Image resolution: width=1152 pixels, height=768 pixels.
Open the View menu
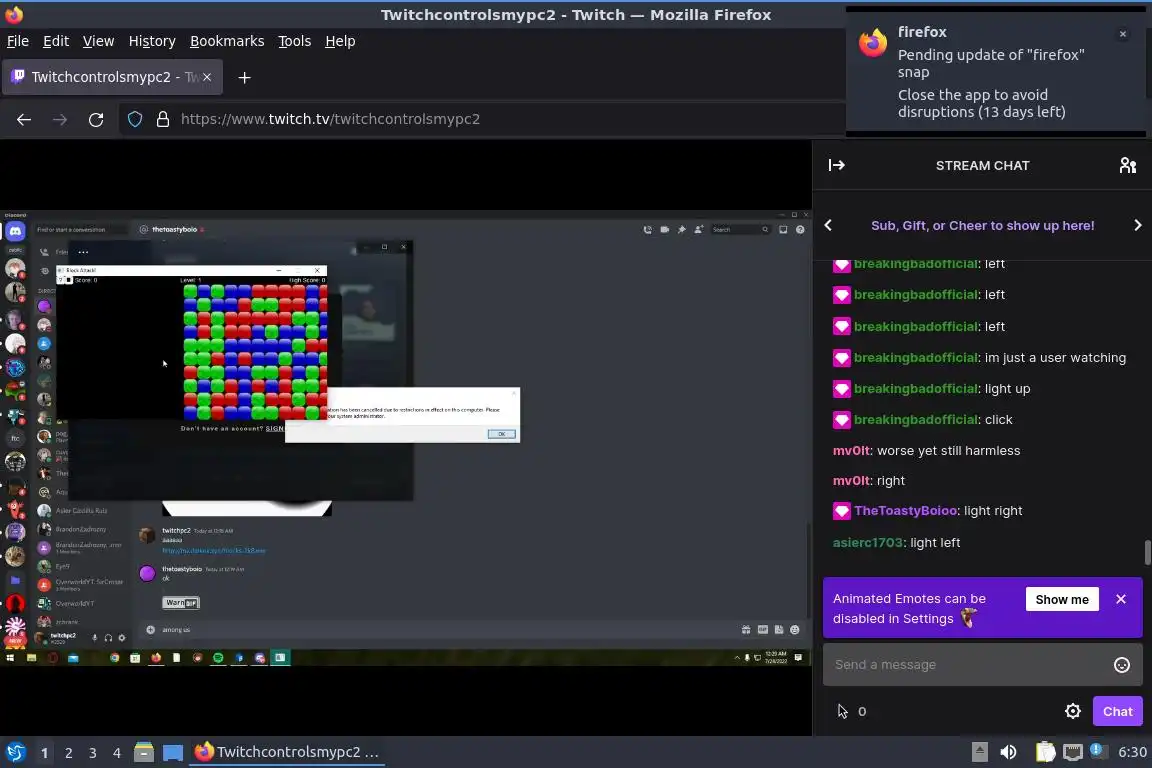(98, 41)
